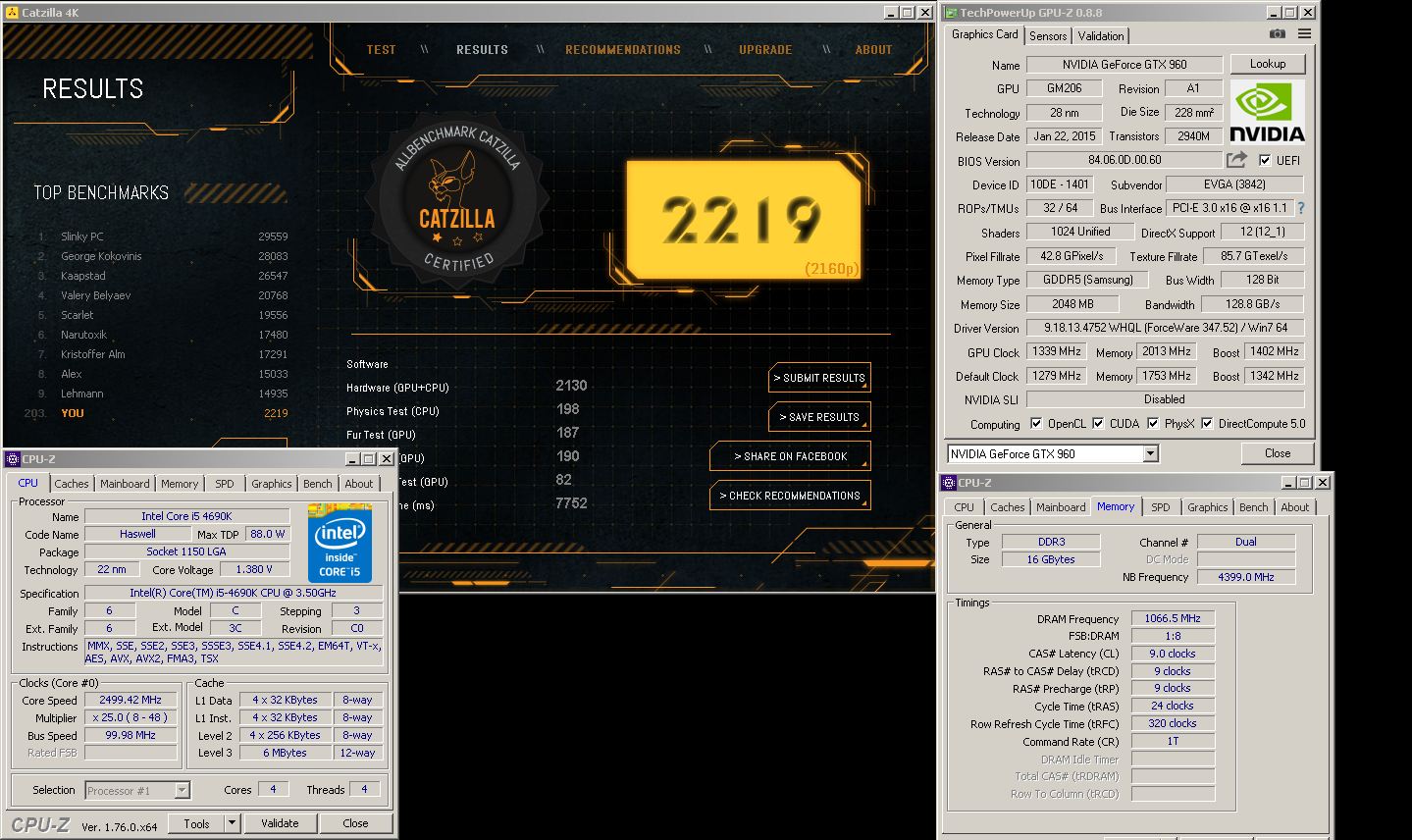1412x840 pixels.
Task: Switch to the Sensors tab in GPU-Z
Action: click(1048, 35)
